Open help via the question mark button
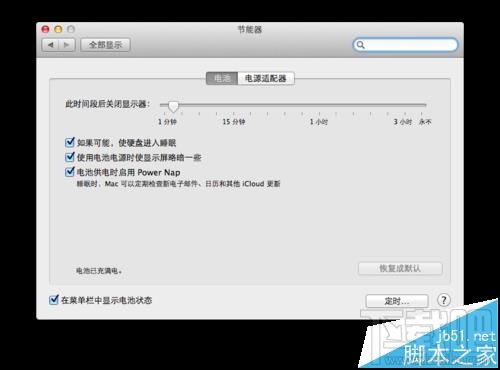 tap(443, 300)
